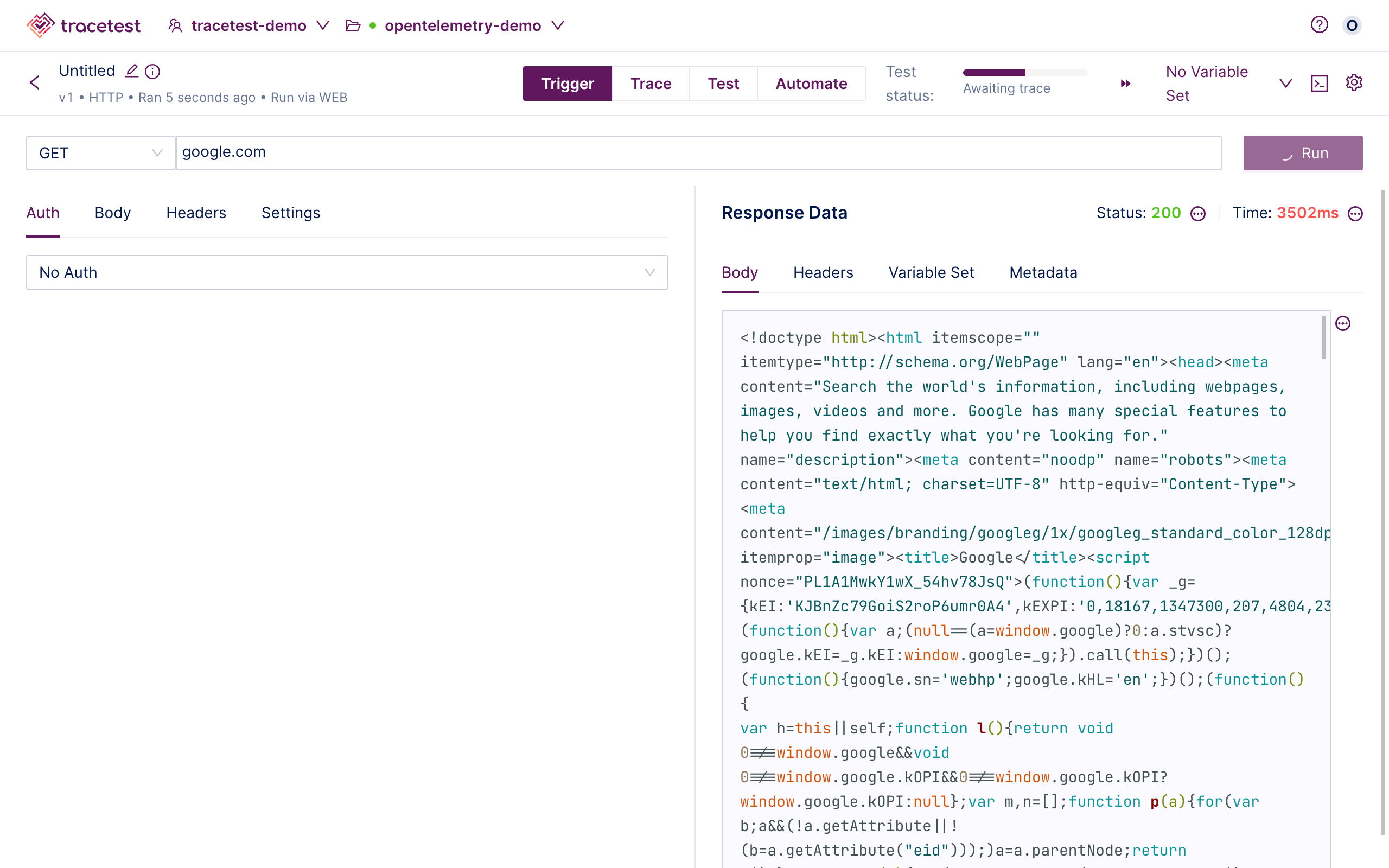Open the No Auth dropdown

click(347, 272)
